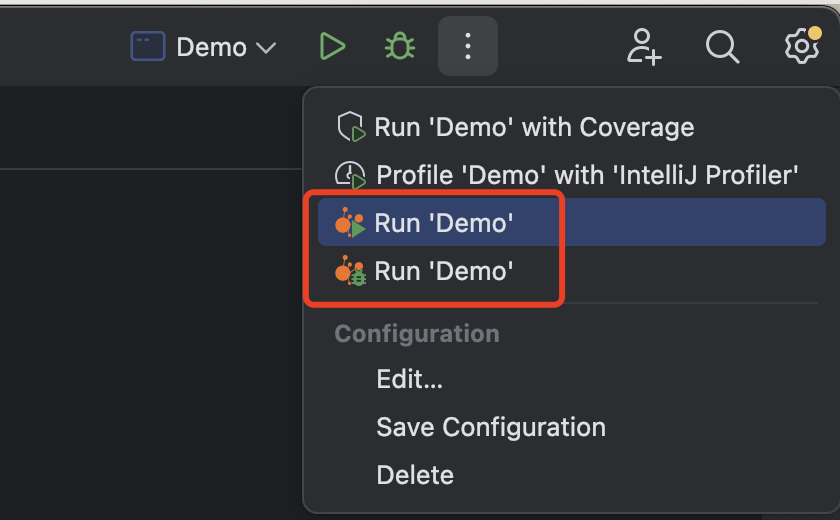Open the Demo run configuration dropdown
Screen dimensions: 840x520
pos(204,47)
